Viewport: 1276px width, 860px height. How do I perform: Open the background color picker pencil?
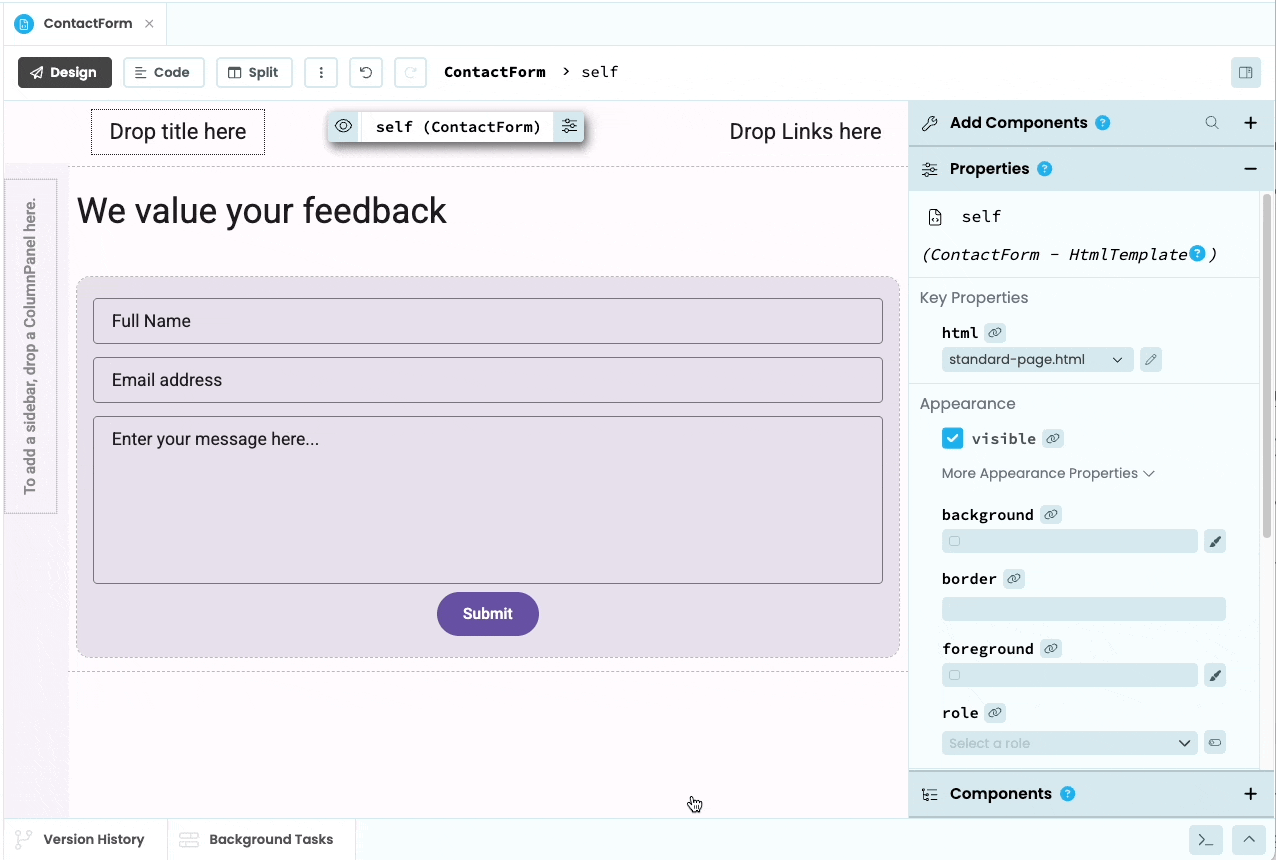coord(1215,541)
